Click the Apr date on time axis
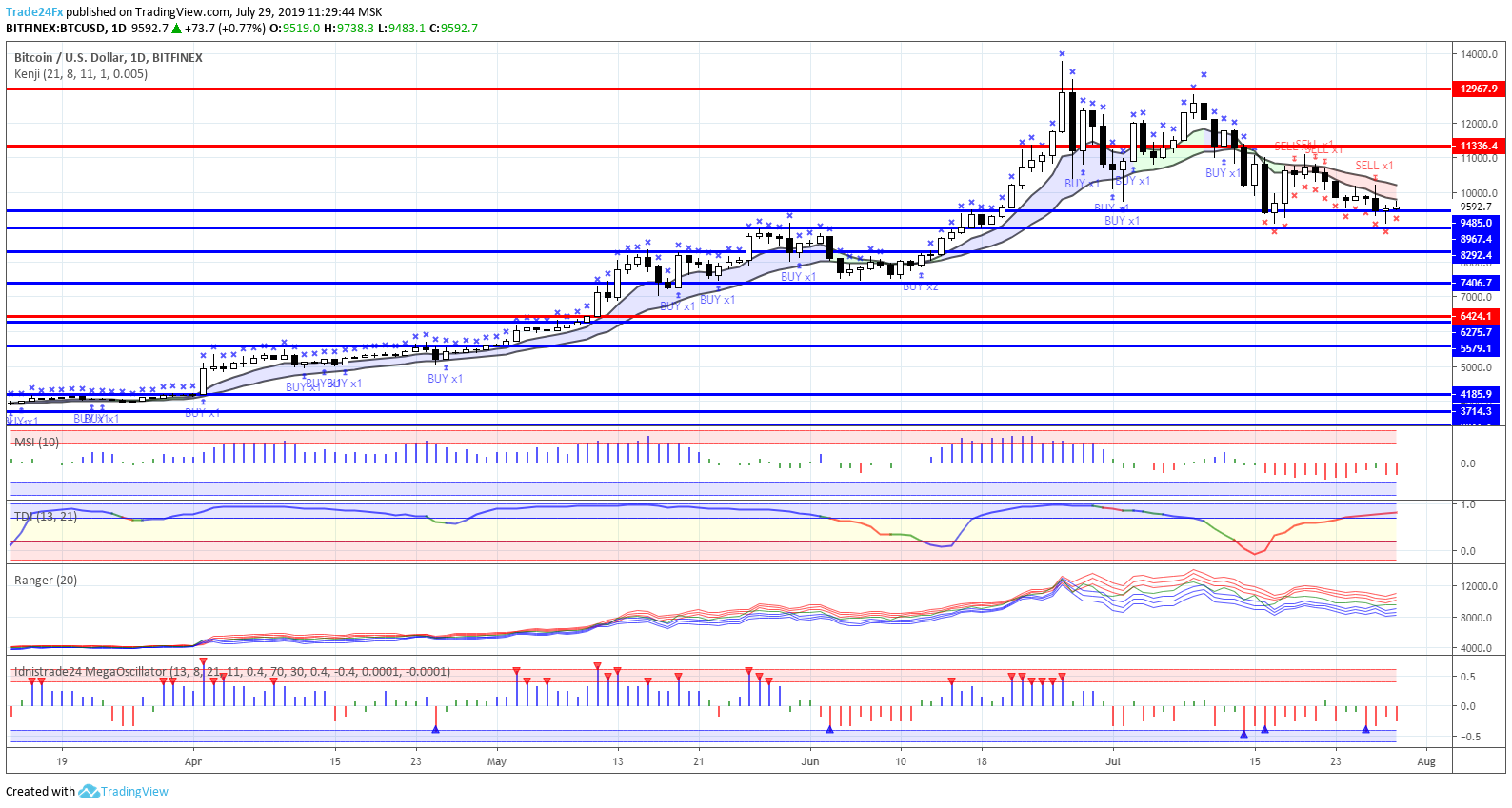Image resolution: width=1512 pixels, height=808 pixels. tap(193, 761)
